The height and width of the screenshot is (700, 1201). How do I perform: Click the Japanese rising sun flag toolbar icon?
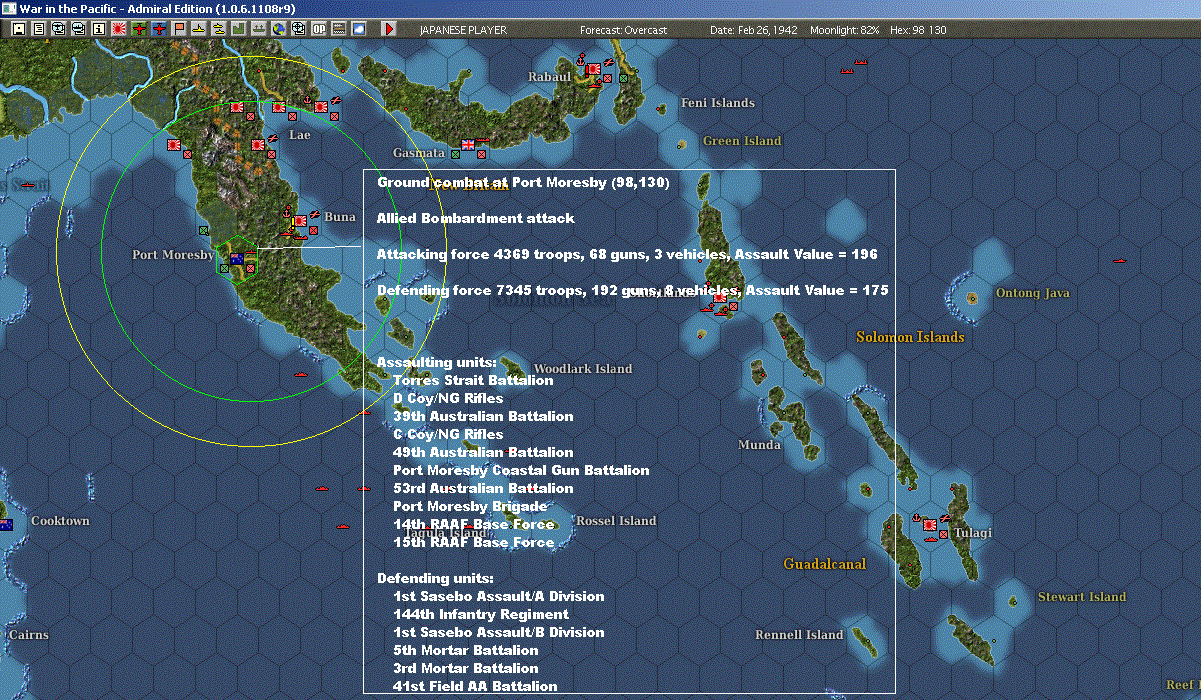pos(119,29)
